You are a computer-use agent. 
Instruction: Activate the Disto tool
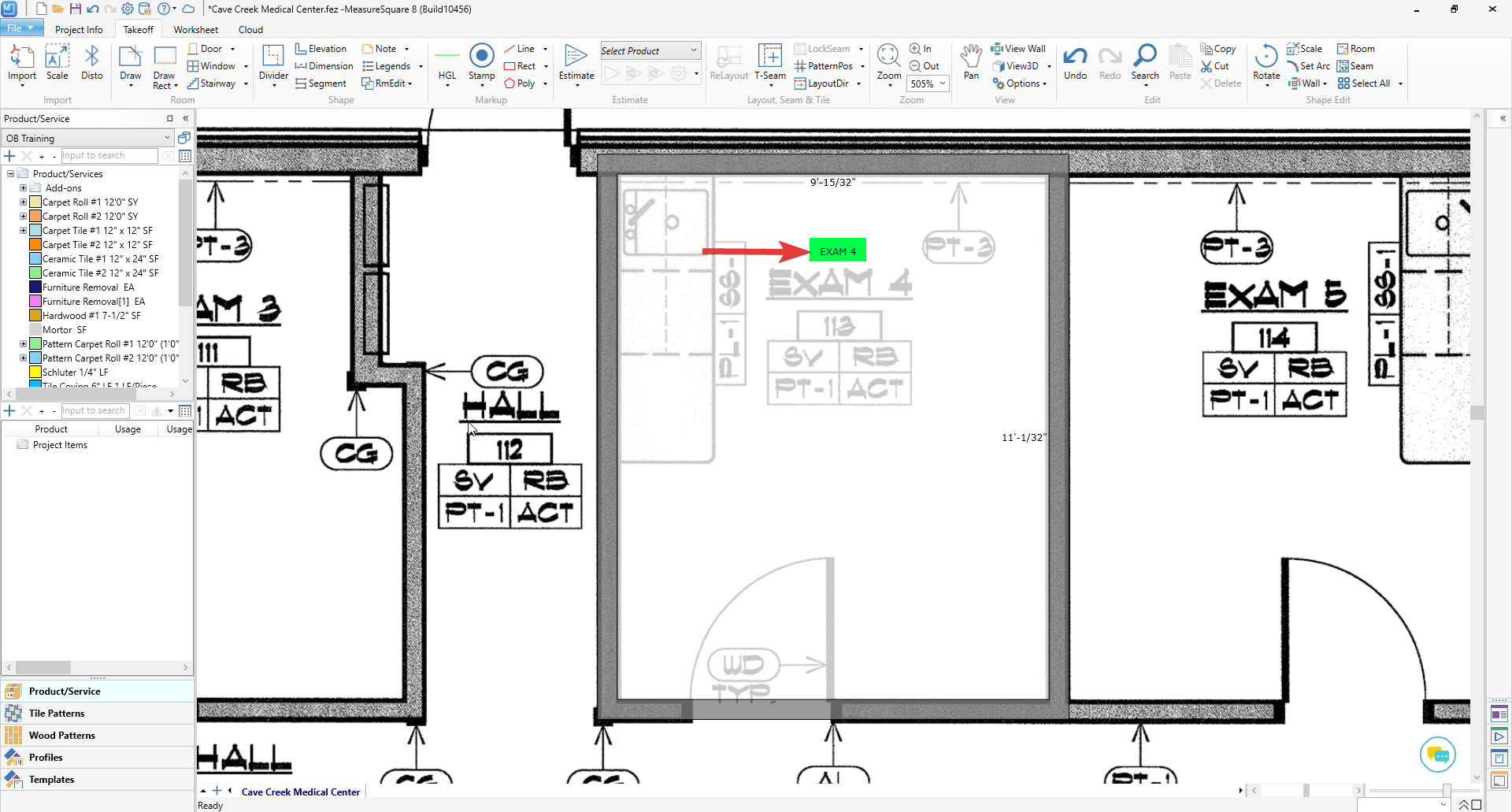coord(92,63)
